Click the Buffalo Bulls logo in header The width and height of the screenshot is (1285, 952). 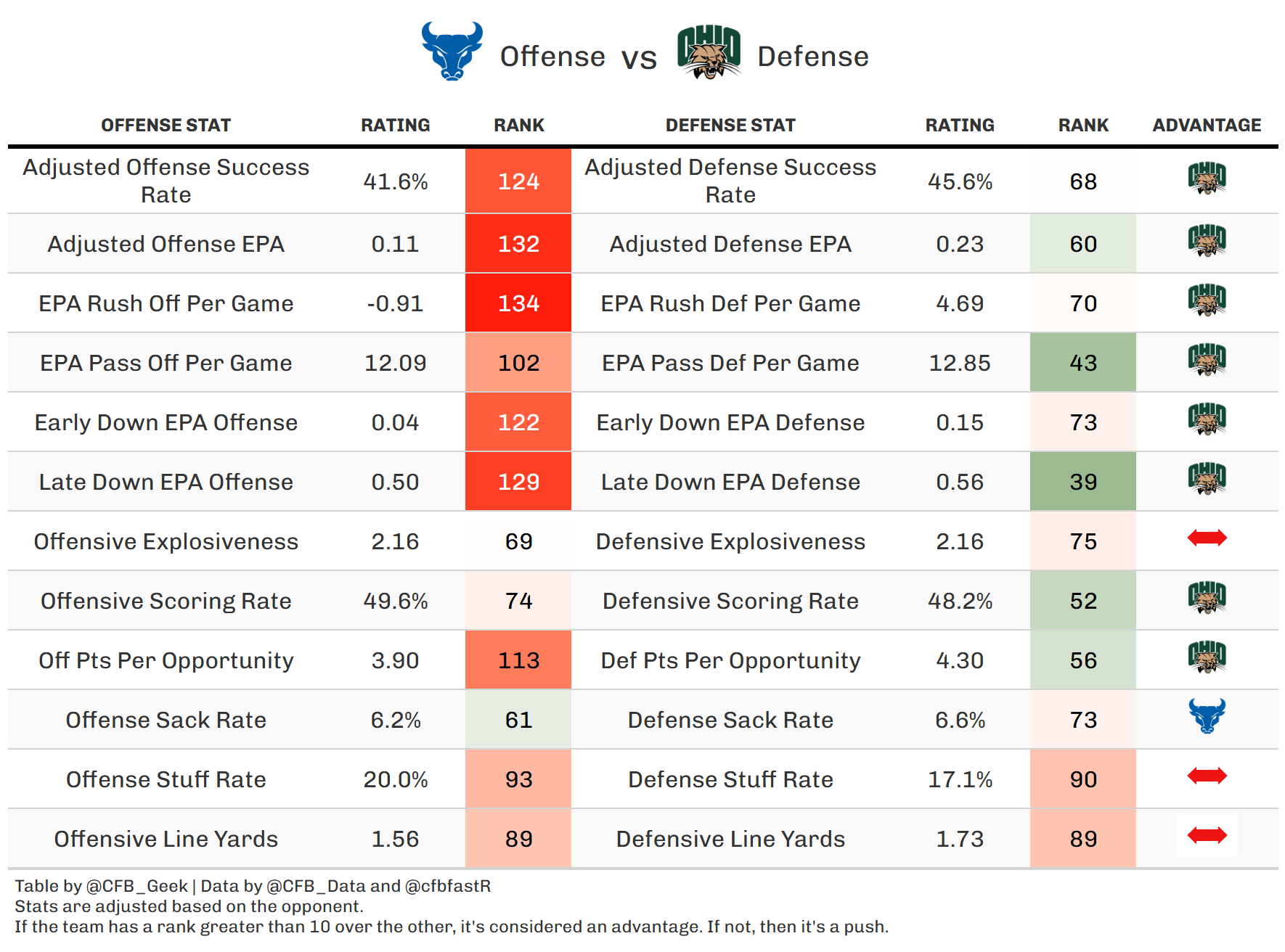coord(452,51)
